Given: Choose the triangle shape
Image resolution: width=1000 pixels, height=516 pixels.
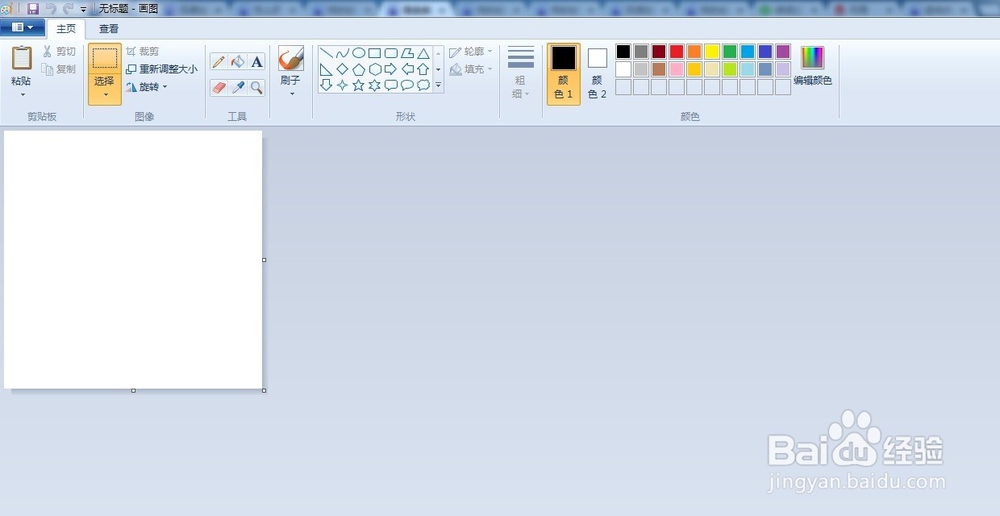Looking at the screenshot, I should tap(423, 53).
